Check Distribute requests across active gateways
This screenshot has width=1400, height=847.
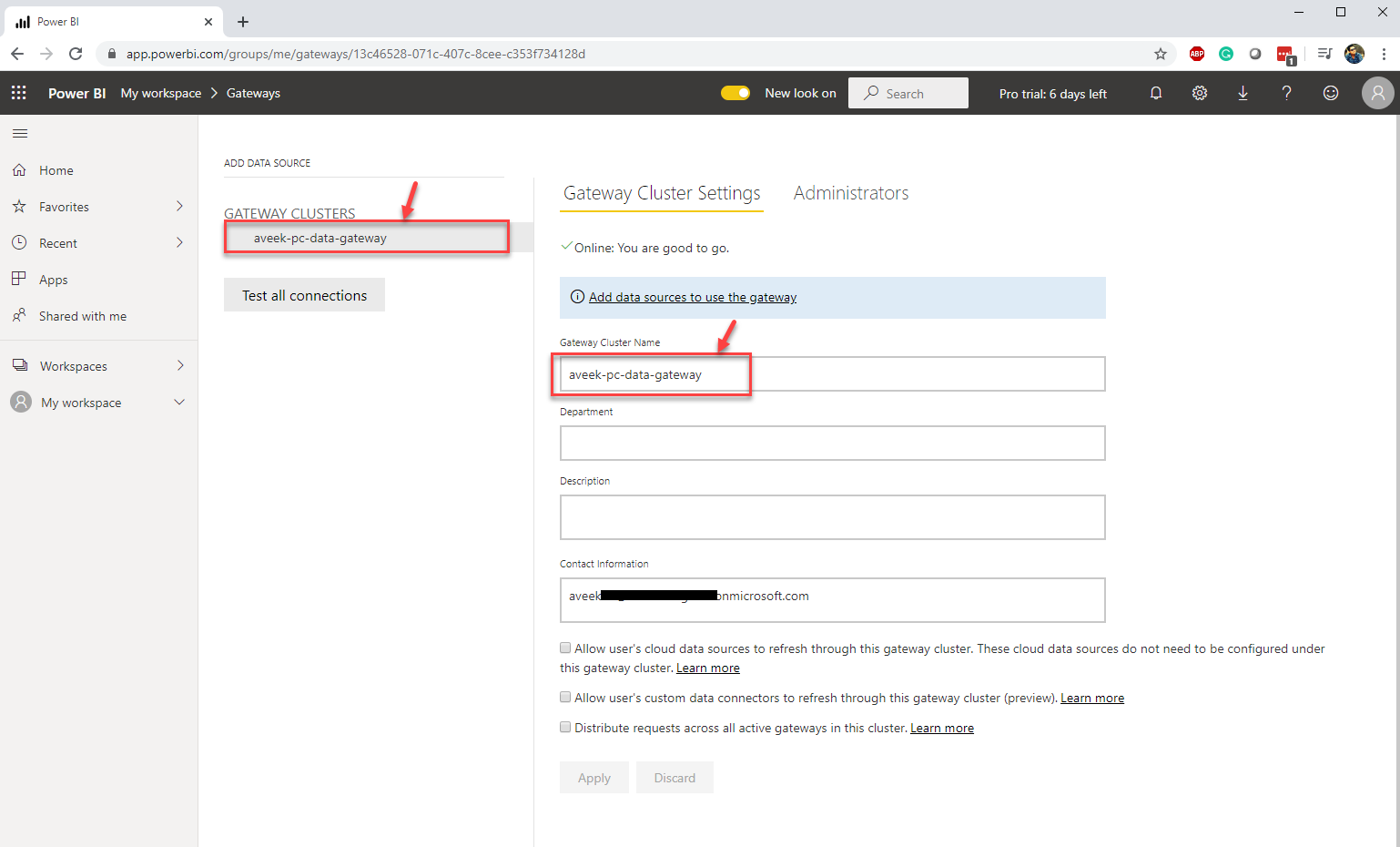coord(565,728)
